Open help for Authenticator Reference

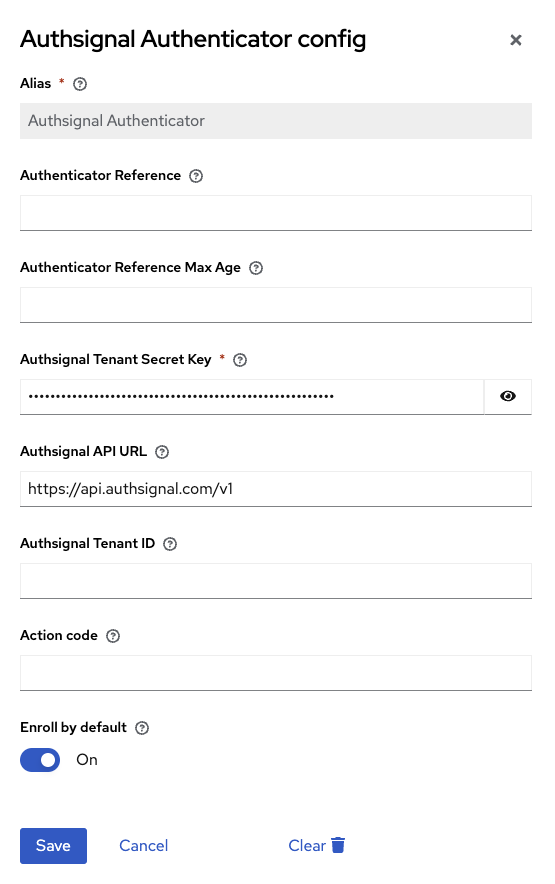(x=196, y=176)
